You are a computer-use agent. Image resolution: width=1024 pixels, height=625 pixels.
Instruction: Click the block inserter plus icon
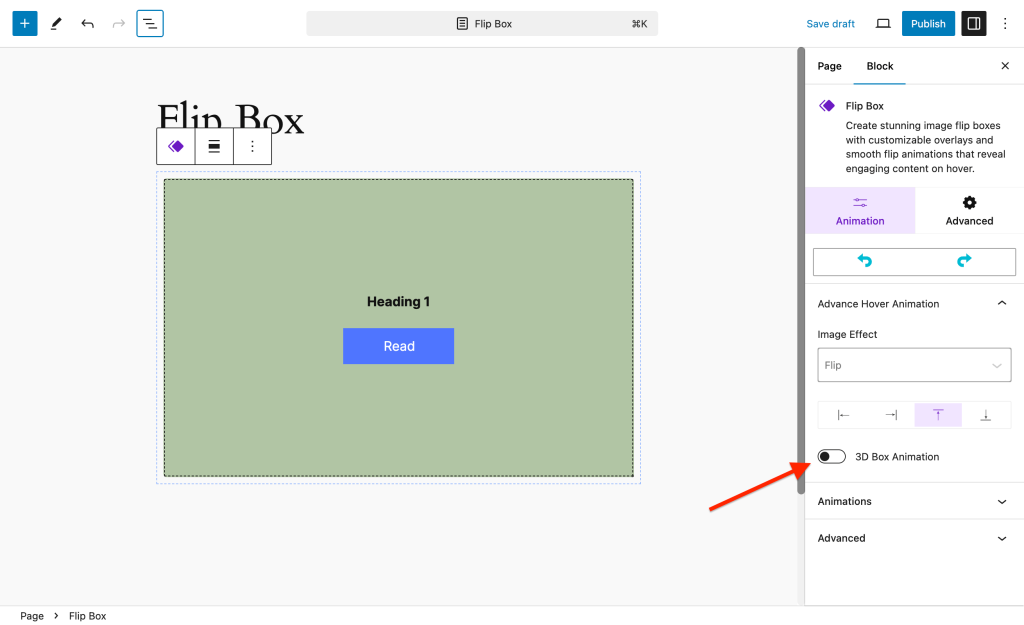point(25,23)
